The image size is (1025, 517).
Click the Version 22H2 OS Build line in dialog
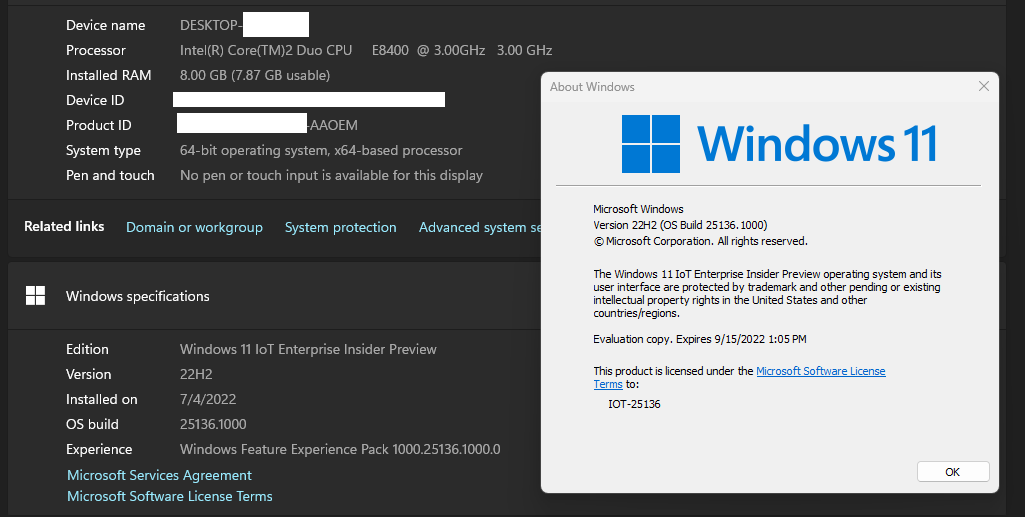[681, 225]
